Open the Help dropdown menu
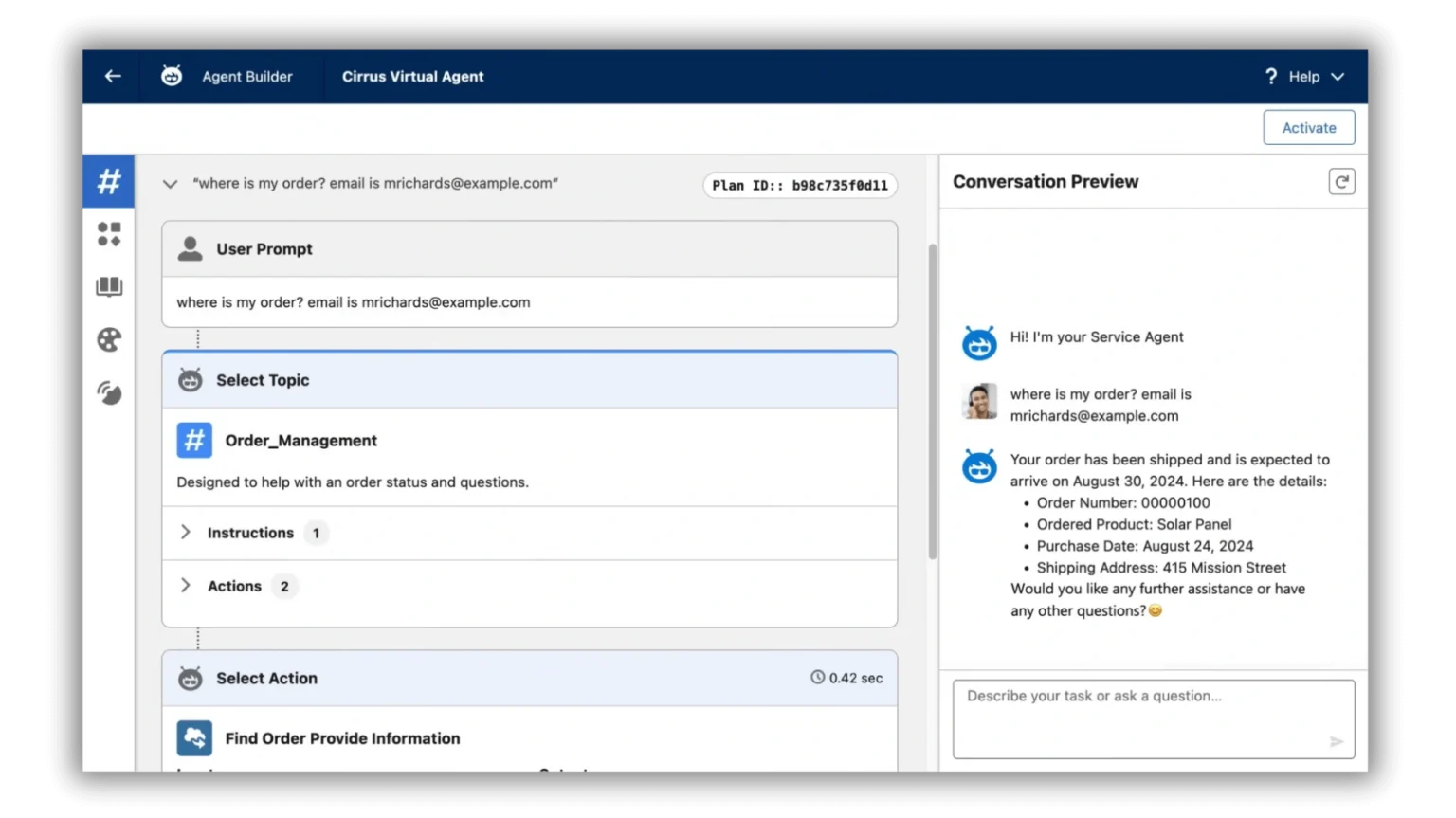Image resolution: width=1456 pixels, height=818 pixels. coord(1304,77)
